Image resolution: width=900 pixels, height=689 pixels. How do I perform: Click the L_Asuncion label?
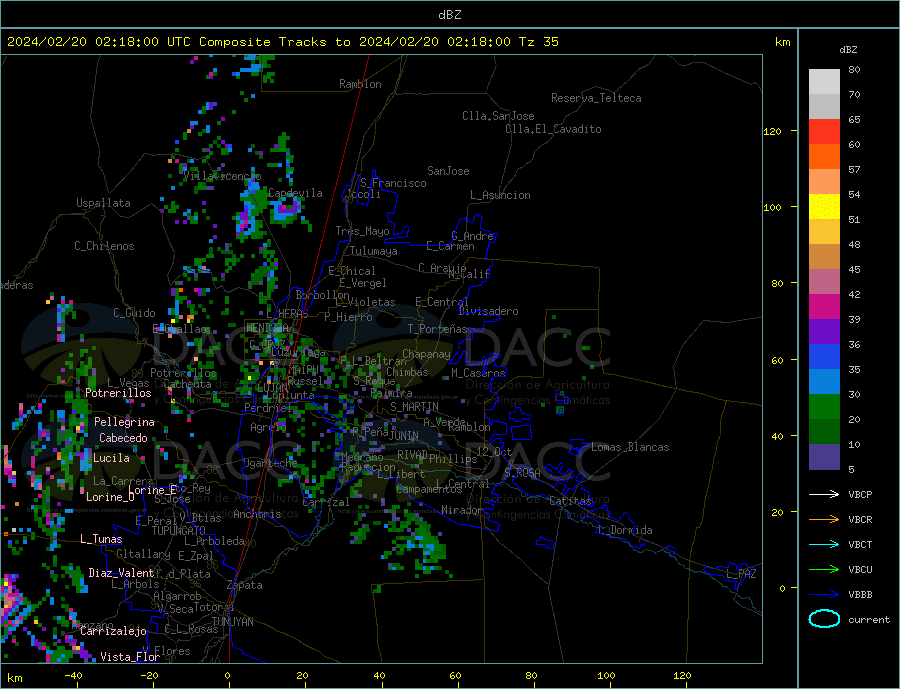[500, 195]
